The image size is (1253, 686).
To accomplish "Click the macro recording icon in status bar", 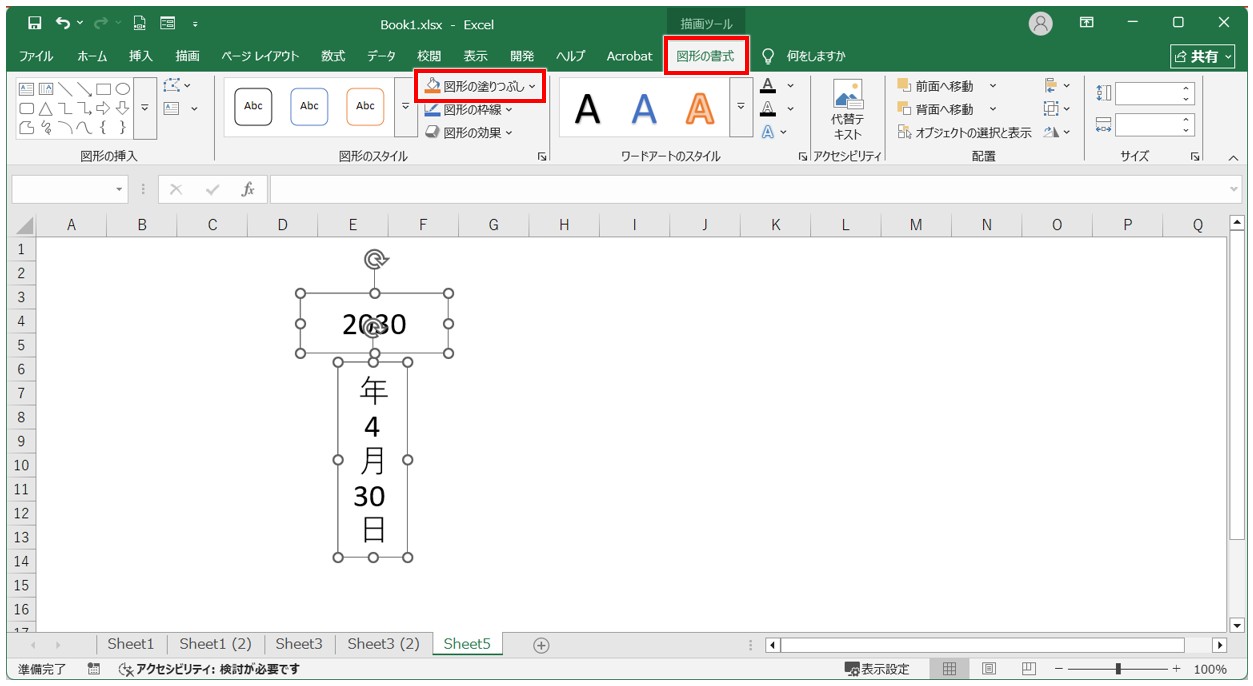I will tap(94, 669).
